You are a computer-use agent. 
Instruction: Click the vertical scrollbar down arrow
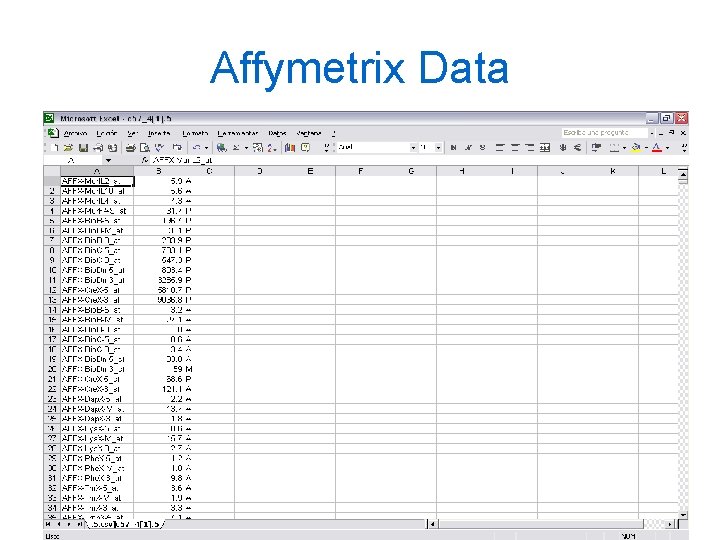click(683, 515)
